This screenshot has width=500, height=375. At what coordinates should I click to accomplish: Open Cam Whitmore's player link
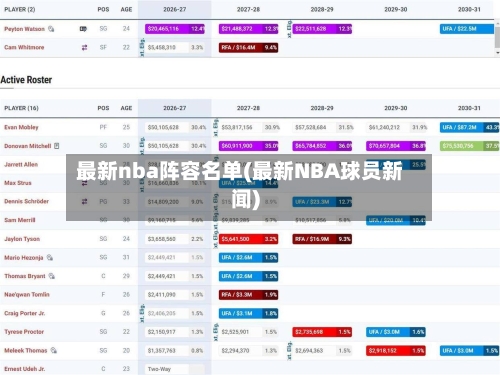point(24,47)
